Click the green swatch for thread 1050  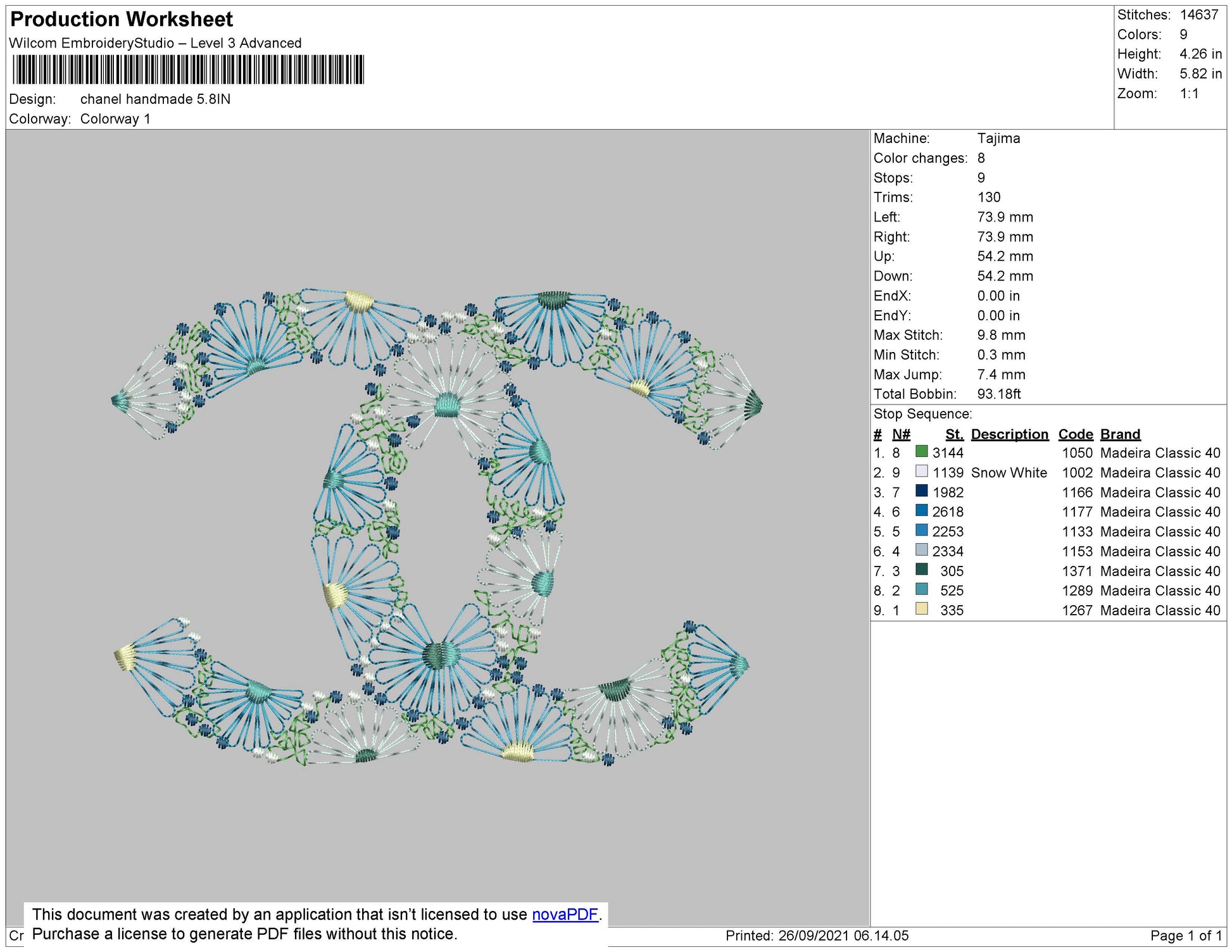(921, 452)
